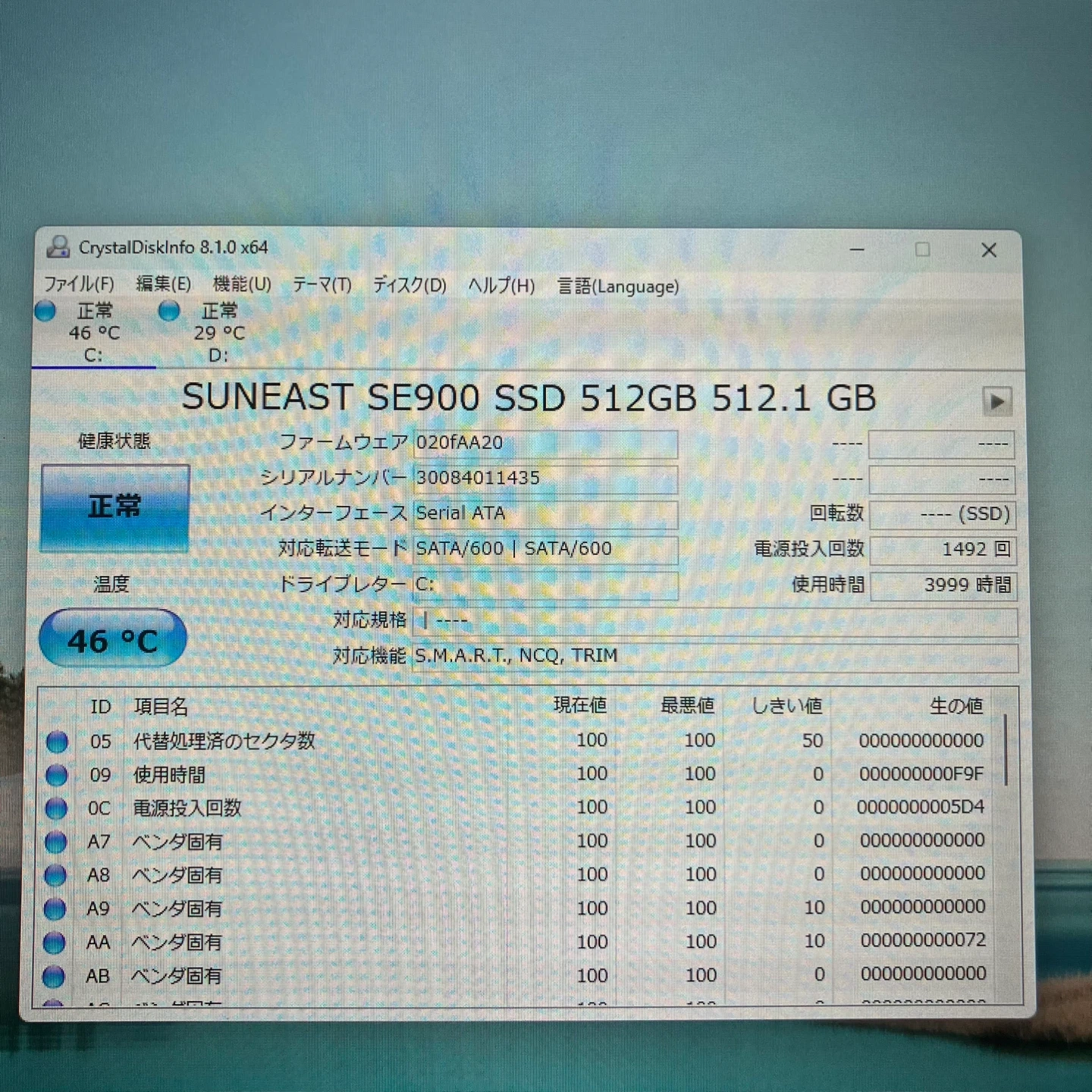Click the CrystalDiskInfo title bar icon
This screenshot has height=1092, width=1092.
58,247
